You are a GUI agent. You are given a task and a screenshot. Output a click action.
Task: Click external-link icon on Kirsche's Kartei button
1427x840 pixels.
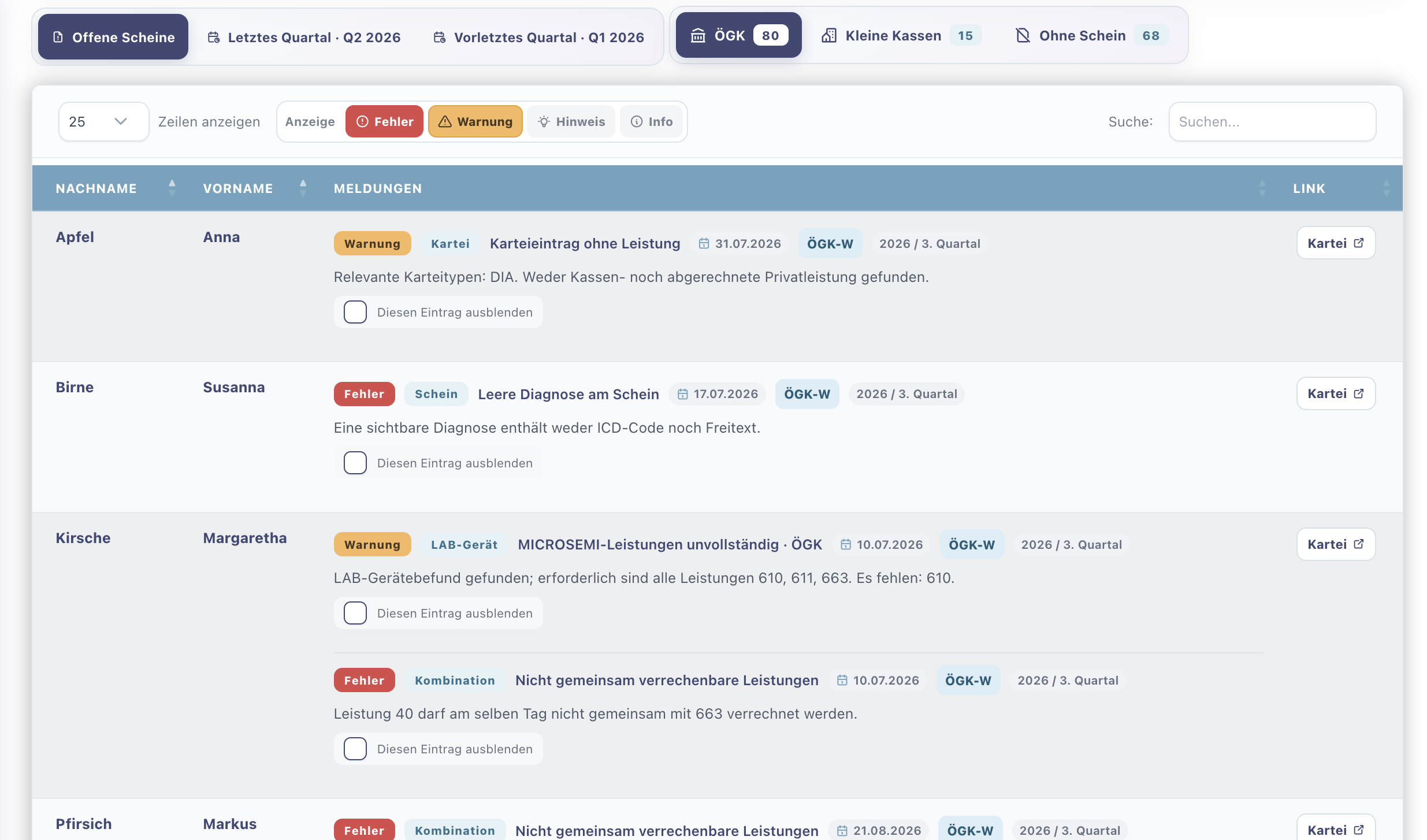click(x=1359, y=544)
